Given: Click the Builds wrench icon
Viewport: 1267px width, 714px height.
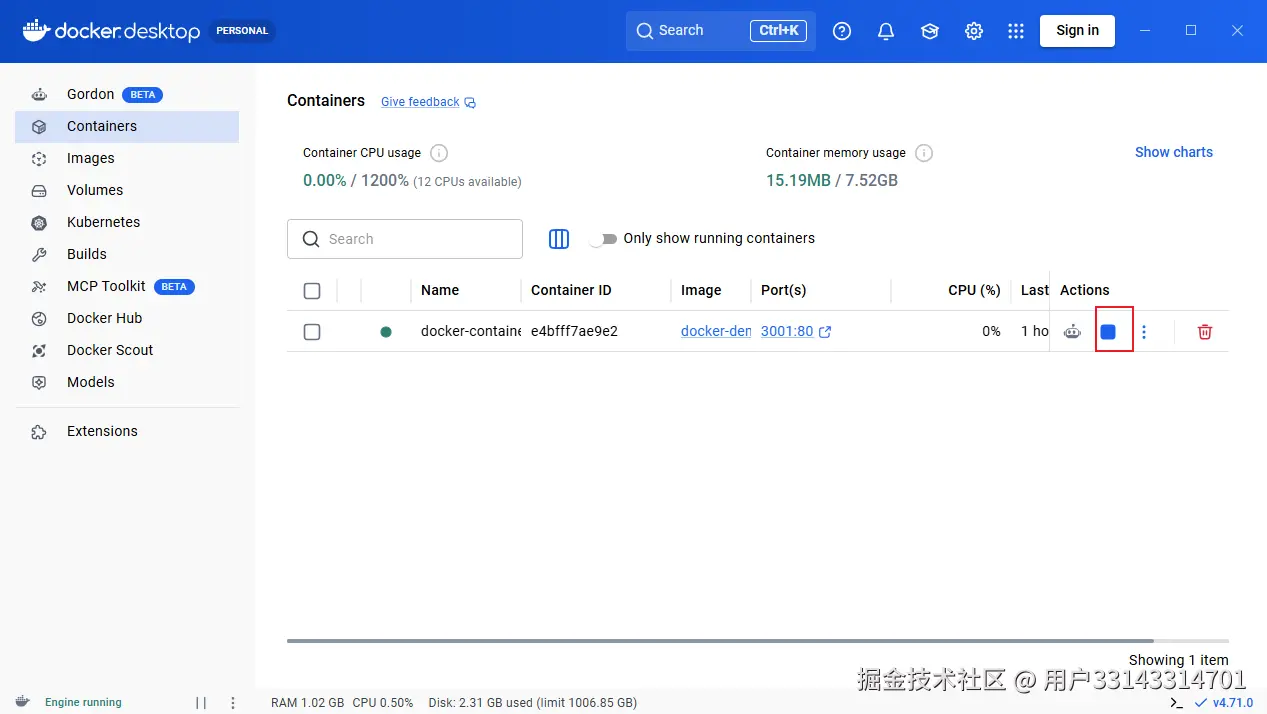Looking at the screenshot, I should pyautogui.click(x=39, y=254).
